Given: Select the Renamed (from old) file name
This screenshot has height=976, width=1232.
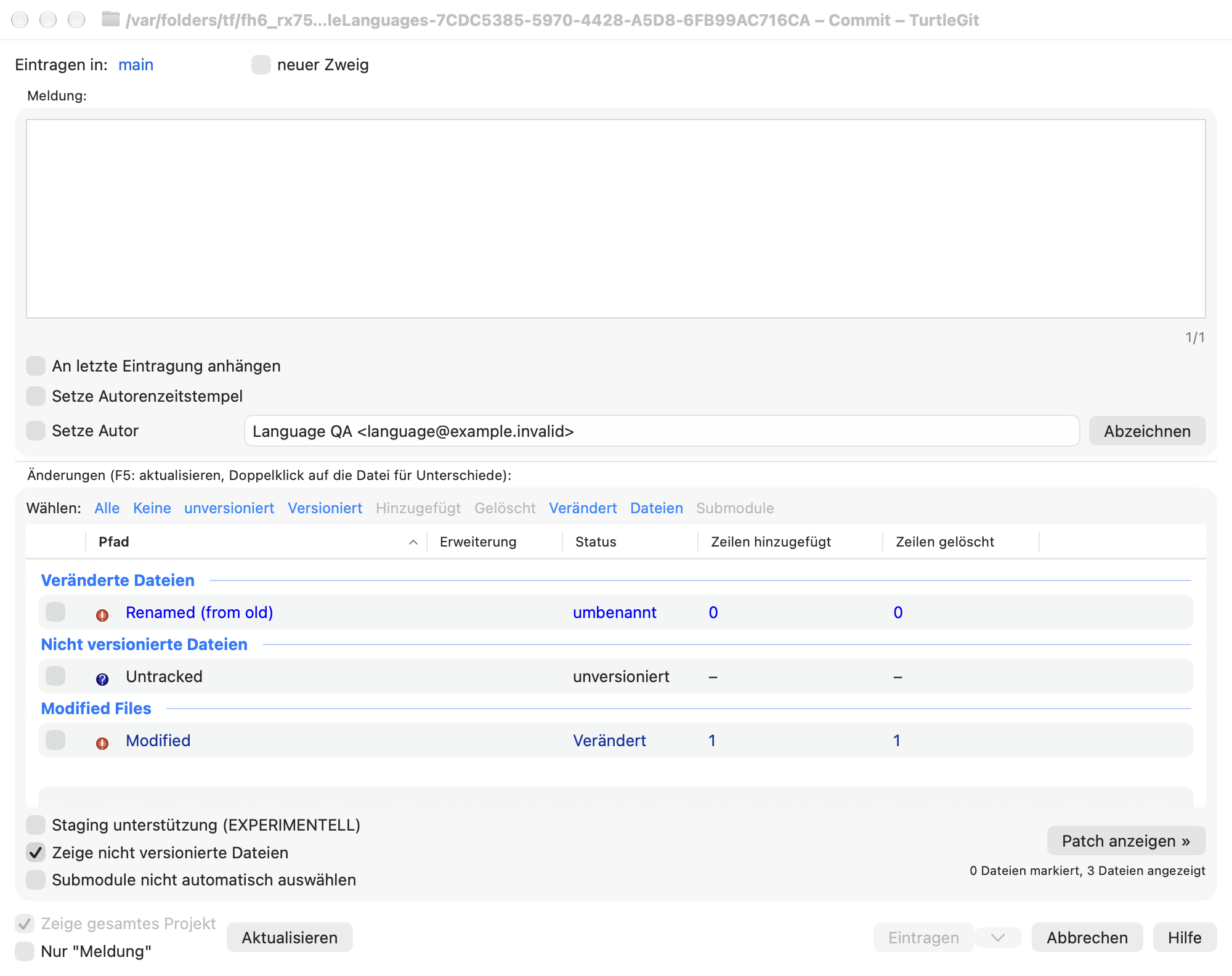Looking at the screenshot, I should point(200,612).
